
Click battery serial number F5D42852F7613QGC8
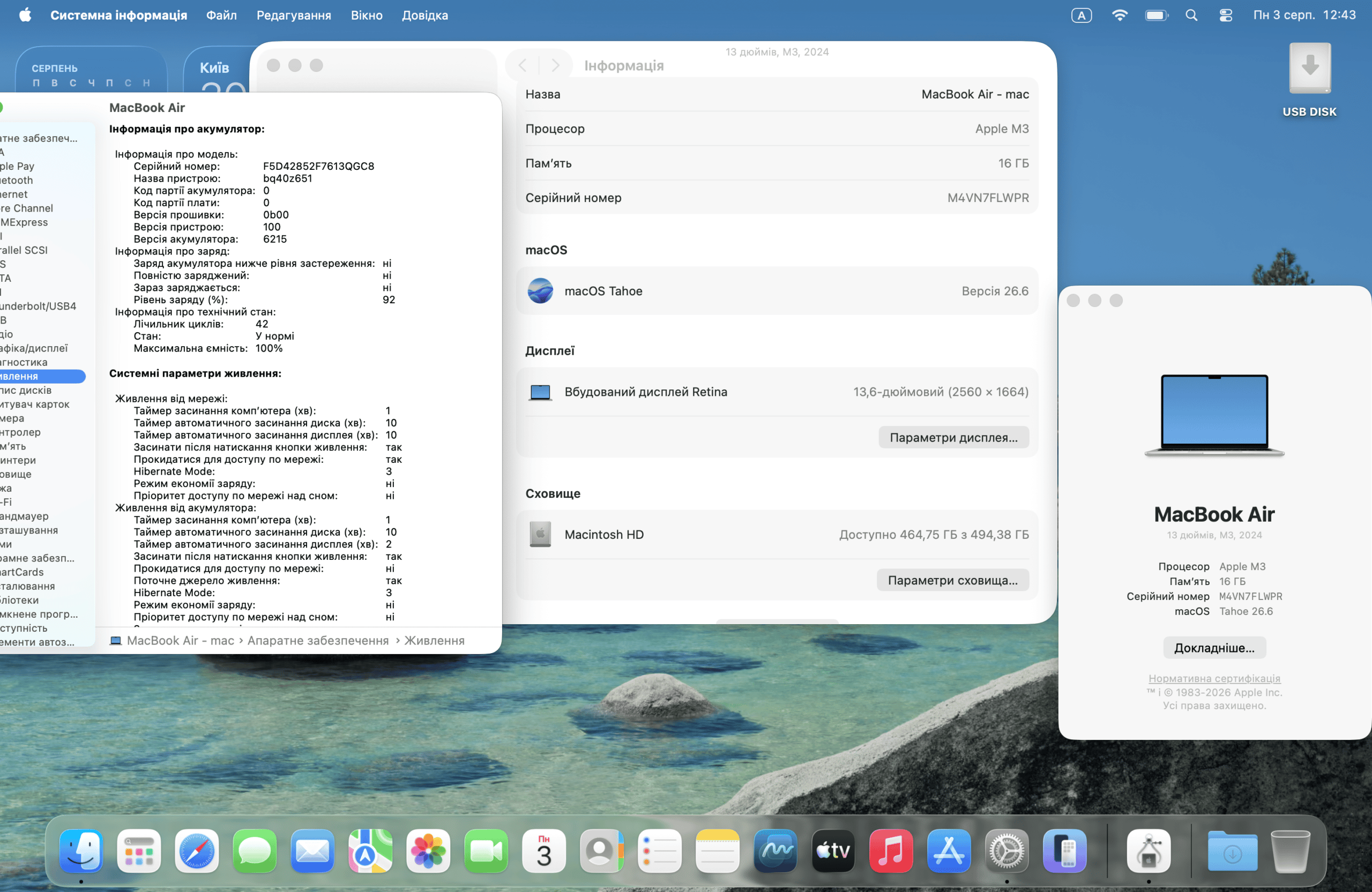319,166
